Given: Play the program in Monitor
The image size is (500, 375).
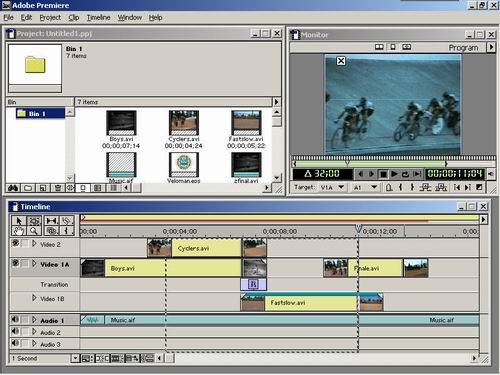Looking at the screenshot, I should (x=394, y=174).
